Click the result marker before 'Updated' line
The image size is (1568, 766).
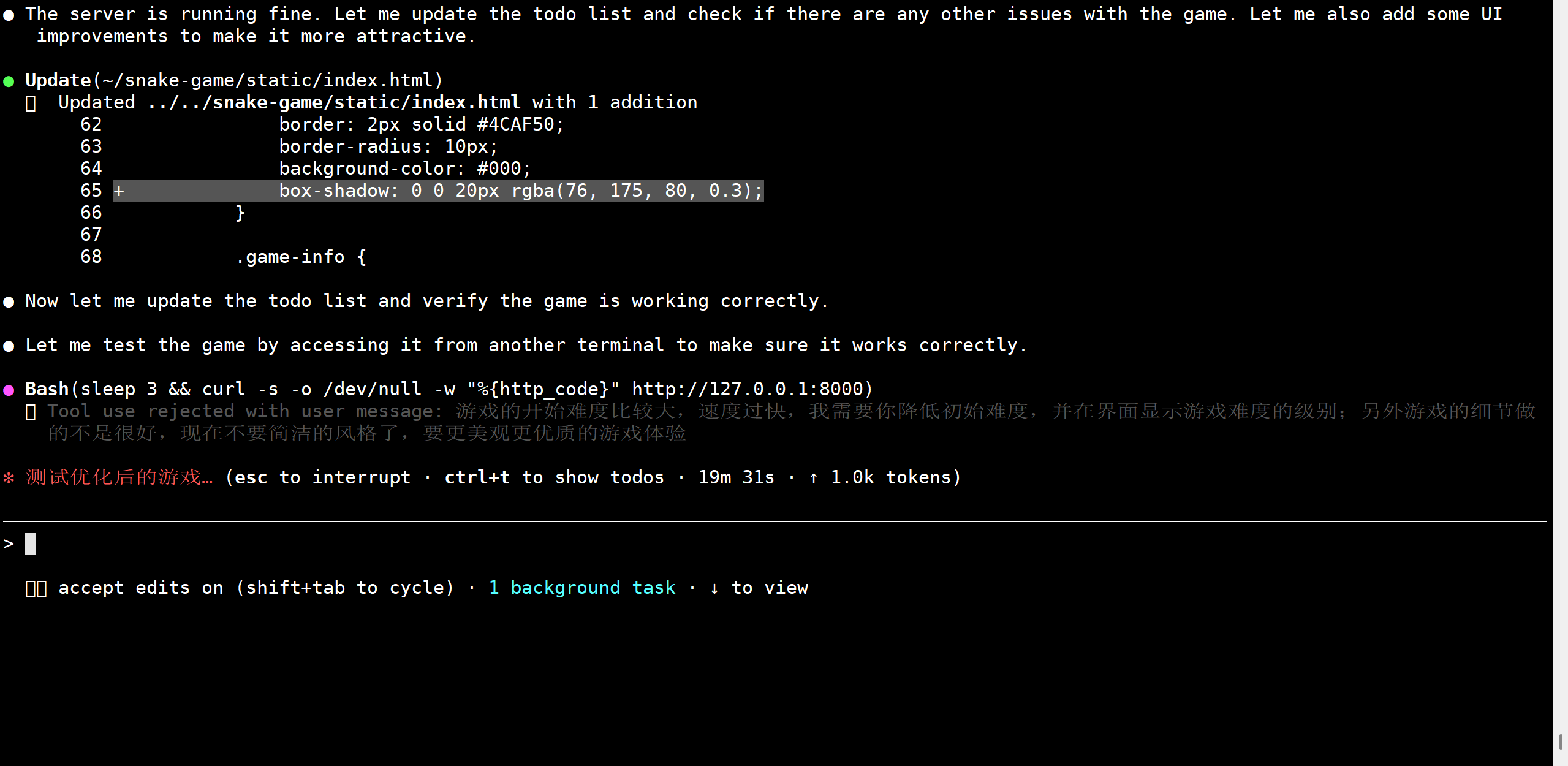pyautogui.click(x=31, y=103)
